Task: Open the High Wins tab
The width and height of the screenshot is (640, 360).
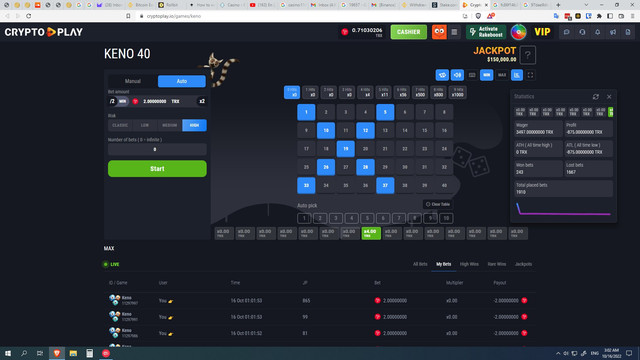Action: coord(469,264)
